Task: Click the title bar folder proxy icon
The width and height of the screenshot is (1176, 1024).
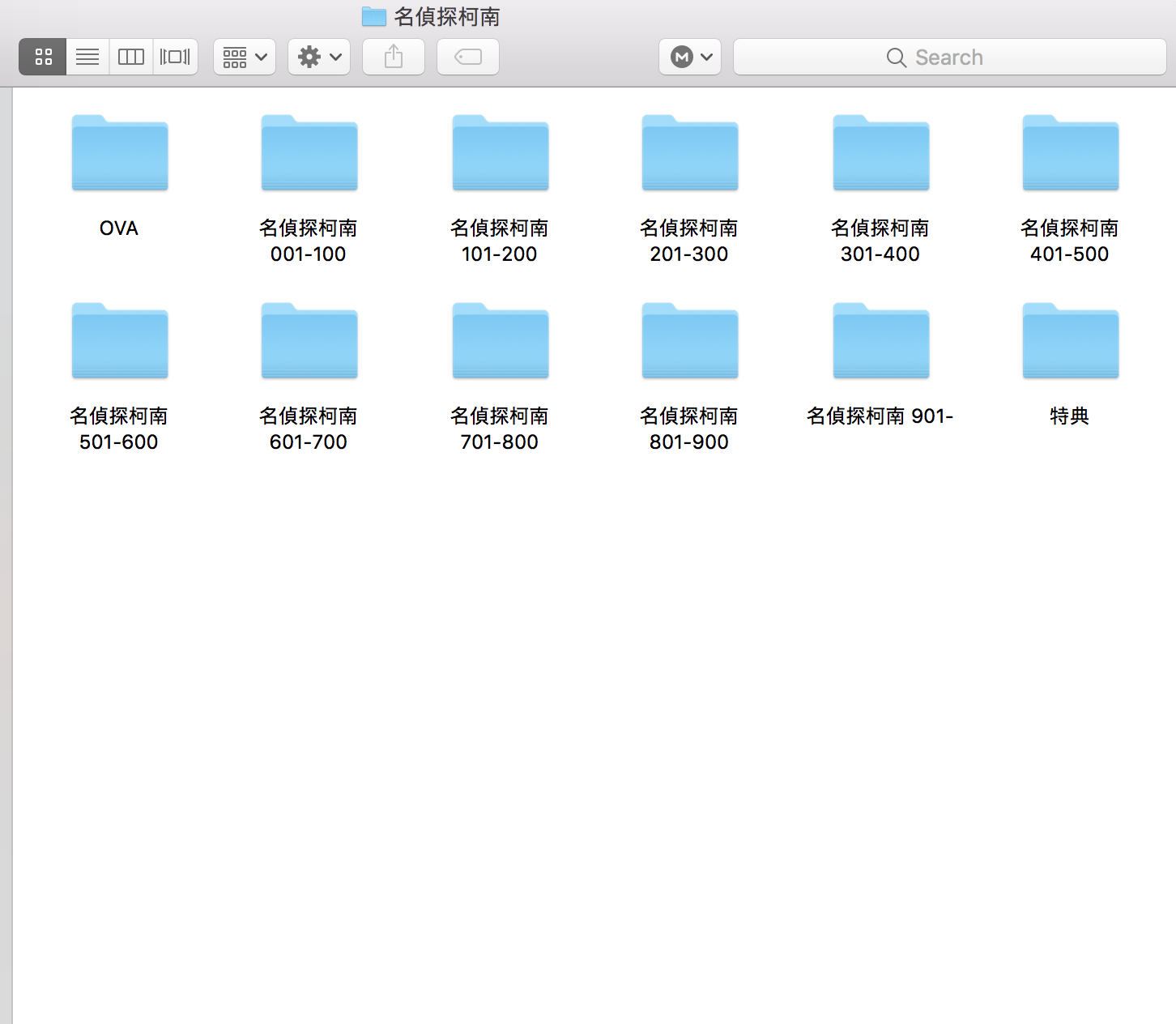Action: [373, 15]
